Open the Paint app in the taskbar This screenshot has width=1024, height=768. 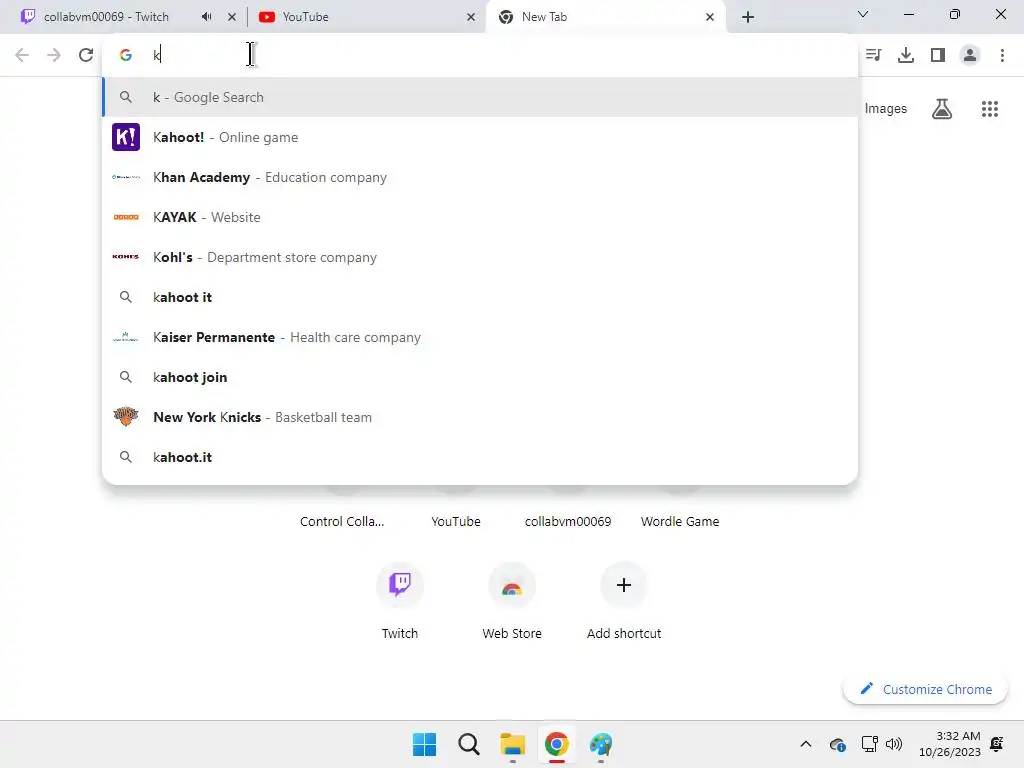click(601, 744)
